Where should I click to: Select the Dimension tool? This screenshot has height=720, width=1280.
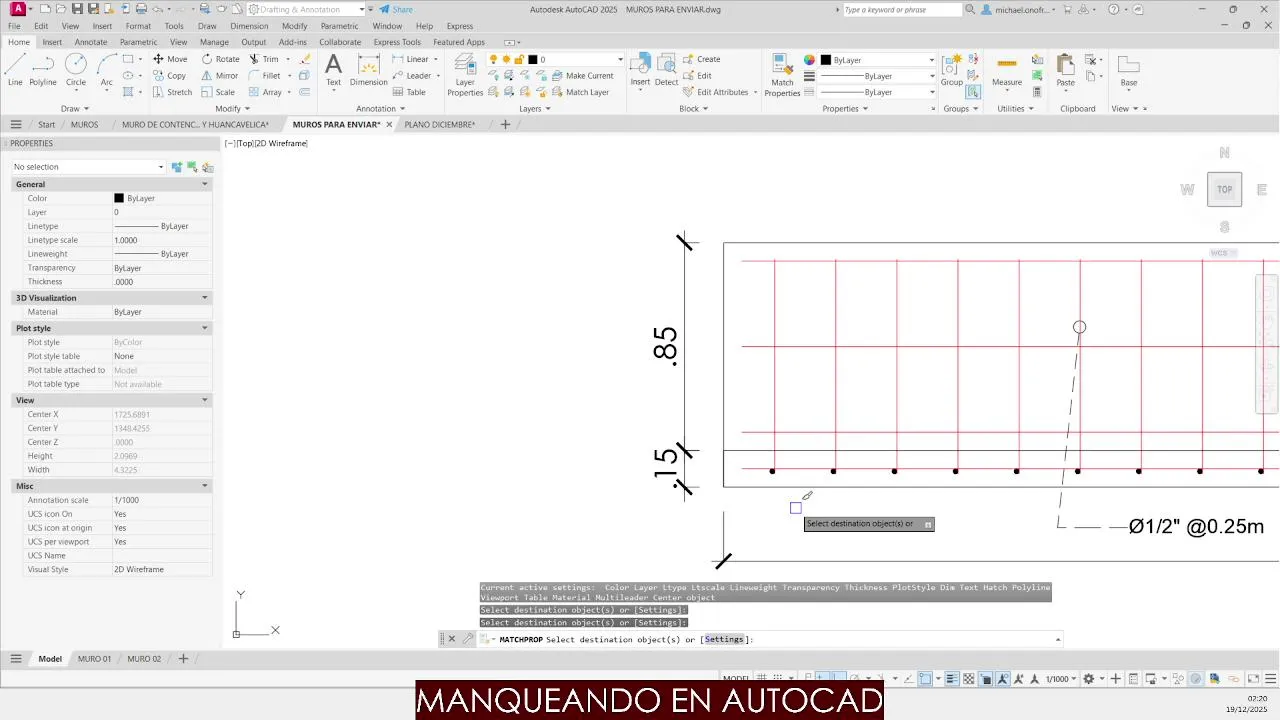point(369,70)
